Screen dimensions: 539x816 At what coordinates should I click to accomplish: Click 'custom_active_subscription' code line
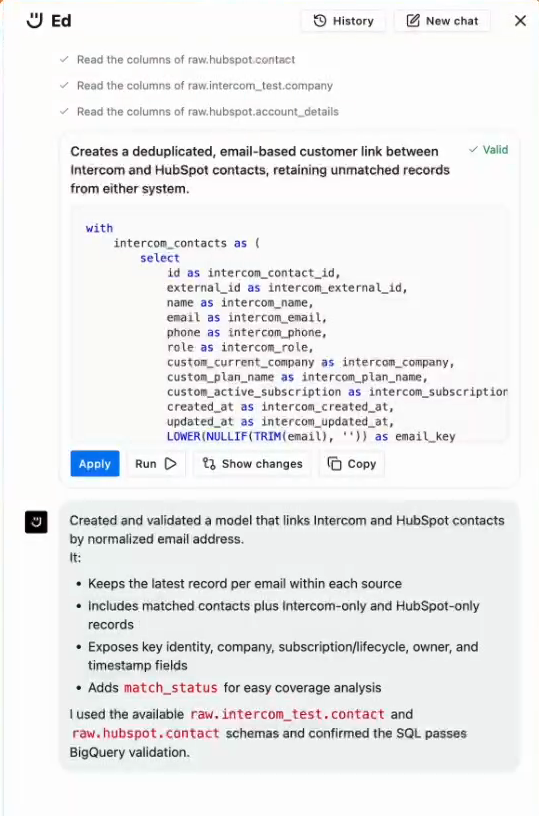[x=337, y=392]
